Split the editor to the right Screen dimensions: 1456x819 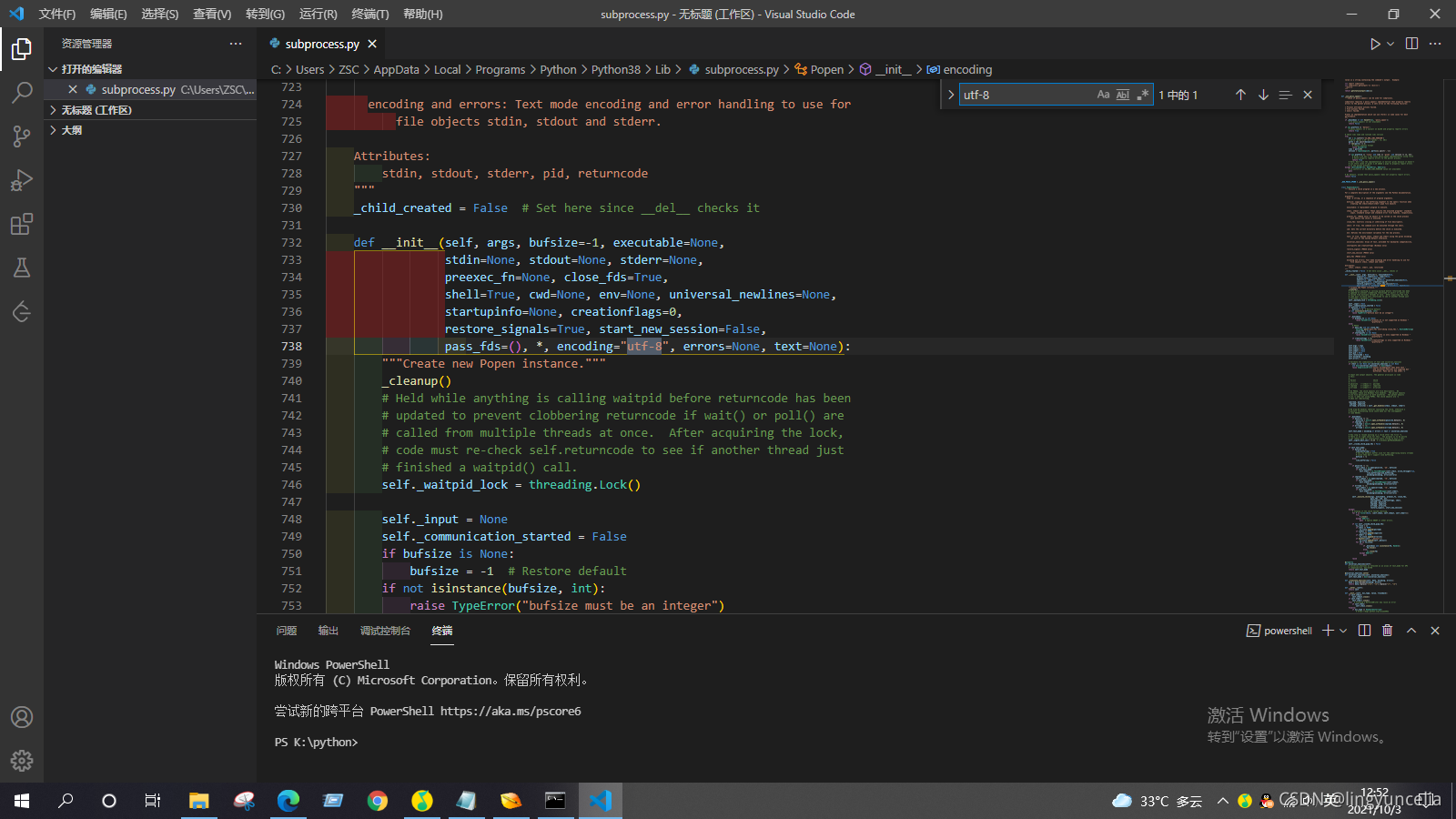point(1411,44)
